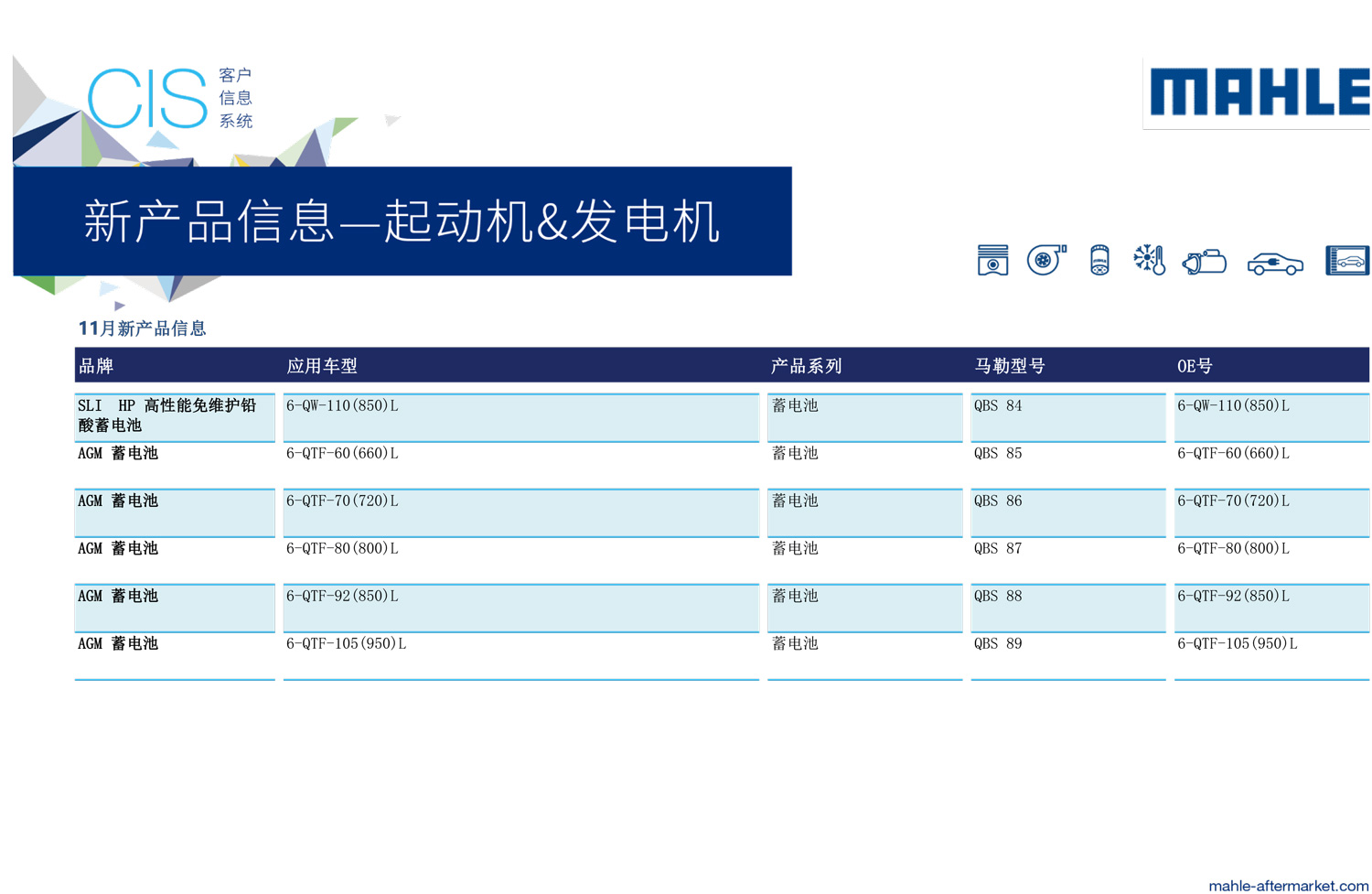Click 蓄电池 series cell in QBS 86 row

pyautogui.click(x=864, y=512)
